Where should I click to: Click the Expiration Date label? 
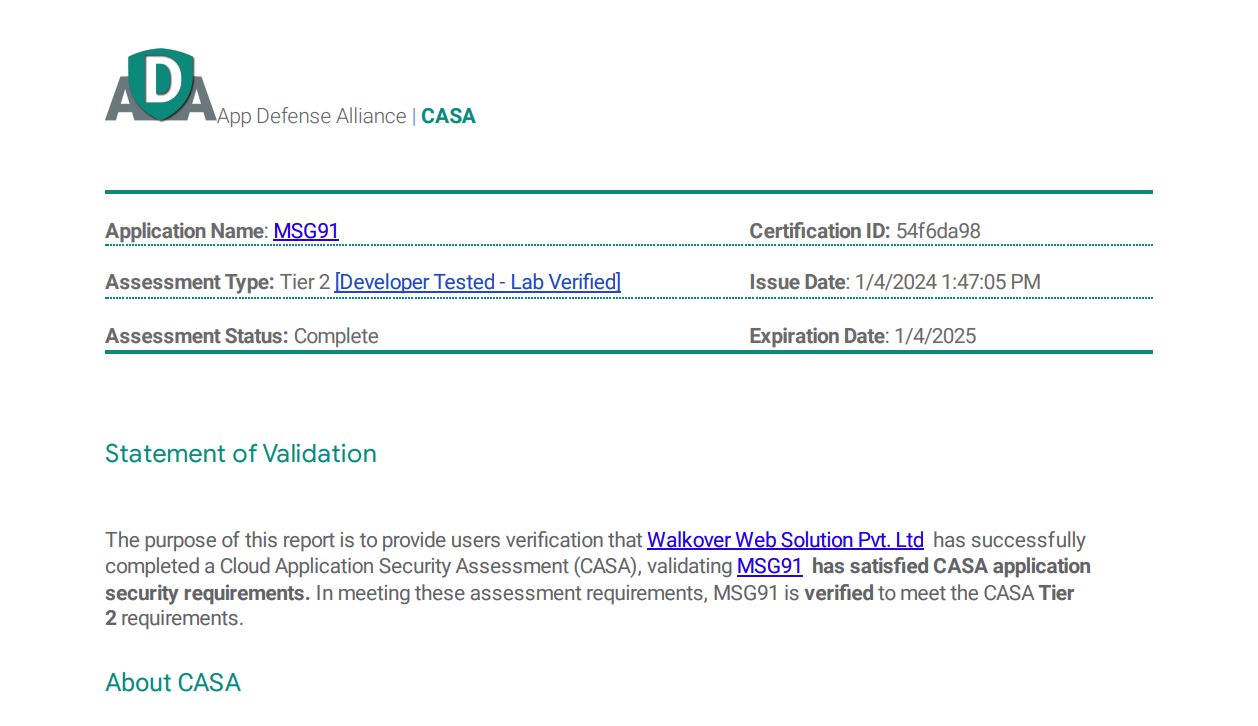point(817,336)
